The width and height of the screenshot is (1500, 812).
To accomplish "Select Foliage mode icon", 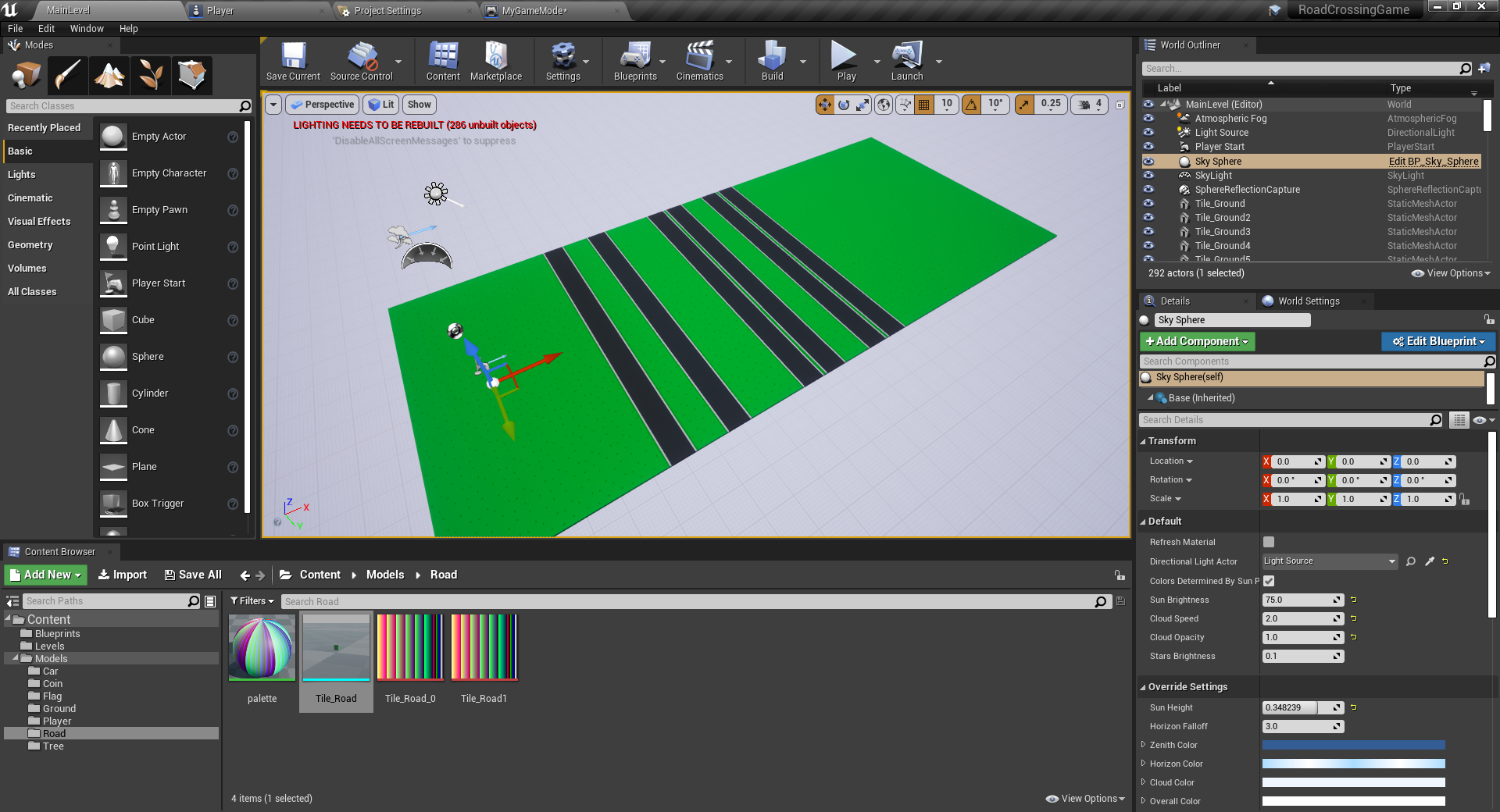I will 151,76.
